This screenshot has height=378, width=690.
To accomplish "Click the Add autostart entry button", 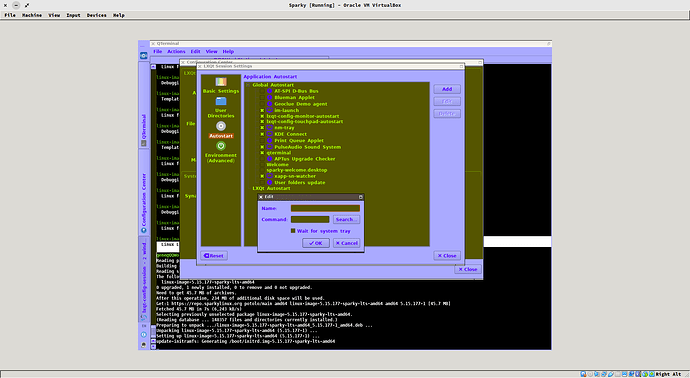I will [x=447, y=89].
